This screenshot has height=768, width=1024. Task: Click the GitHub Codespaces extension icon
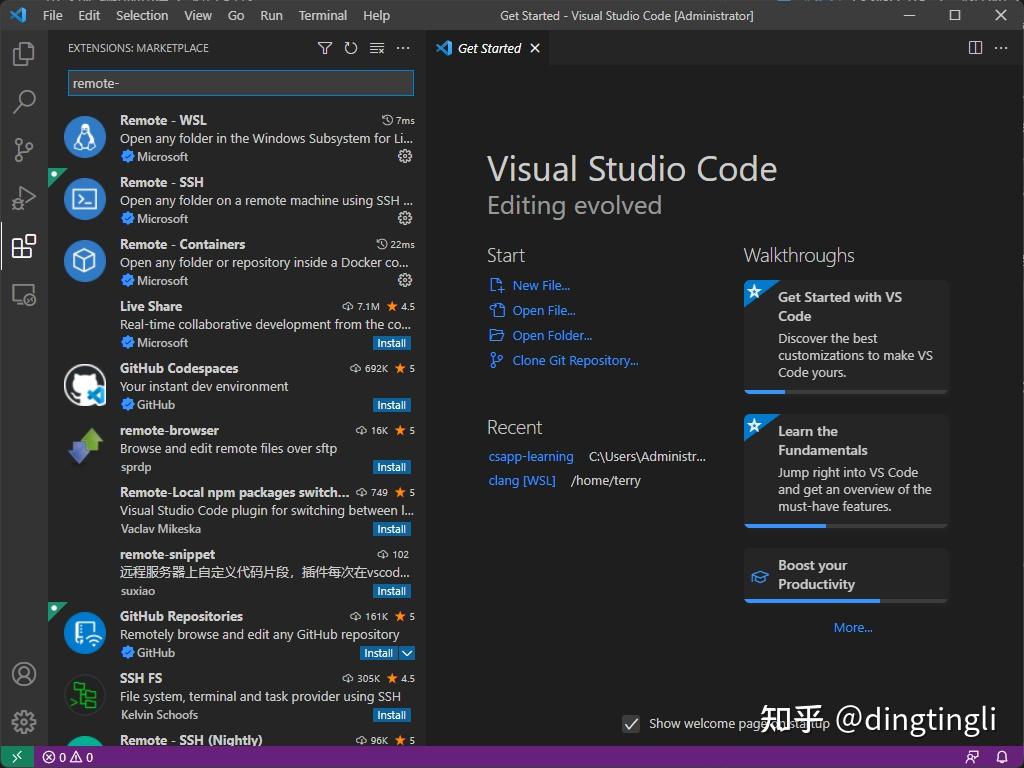coord(85,385)
